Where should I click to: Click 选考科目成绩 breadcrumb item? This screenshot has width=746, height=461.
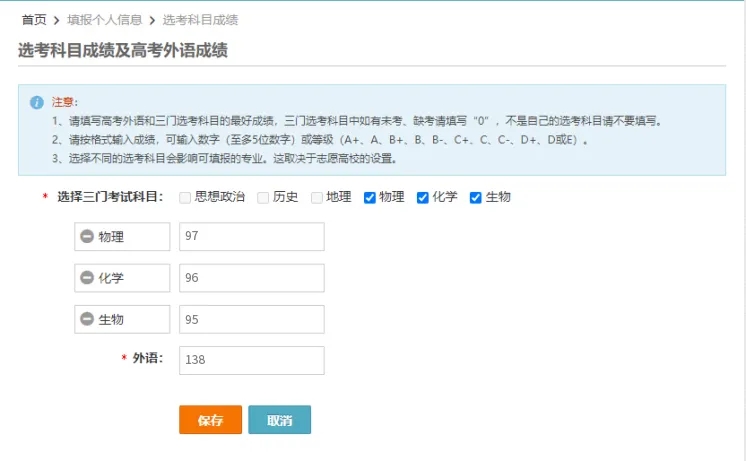(x=200, y=19)
